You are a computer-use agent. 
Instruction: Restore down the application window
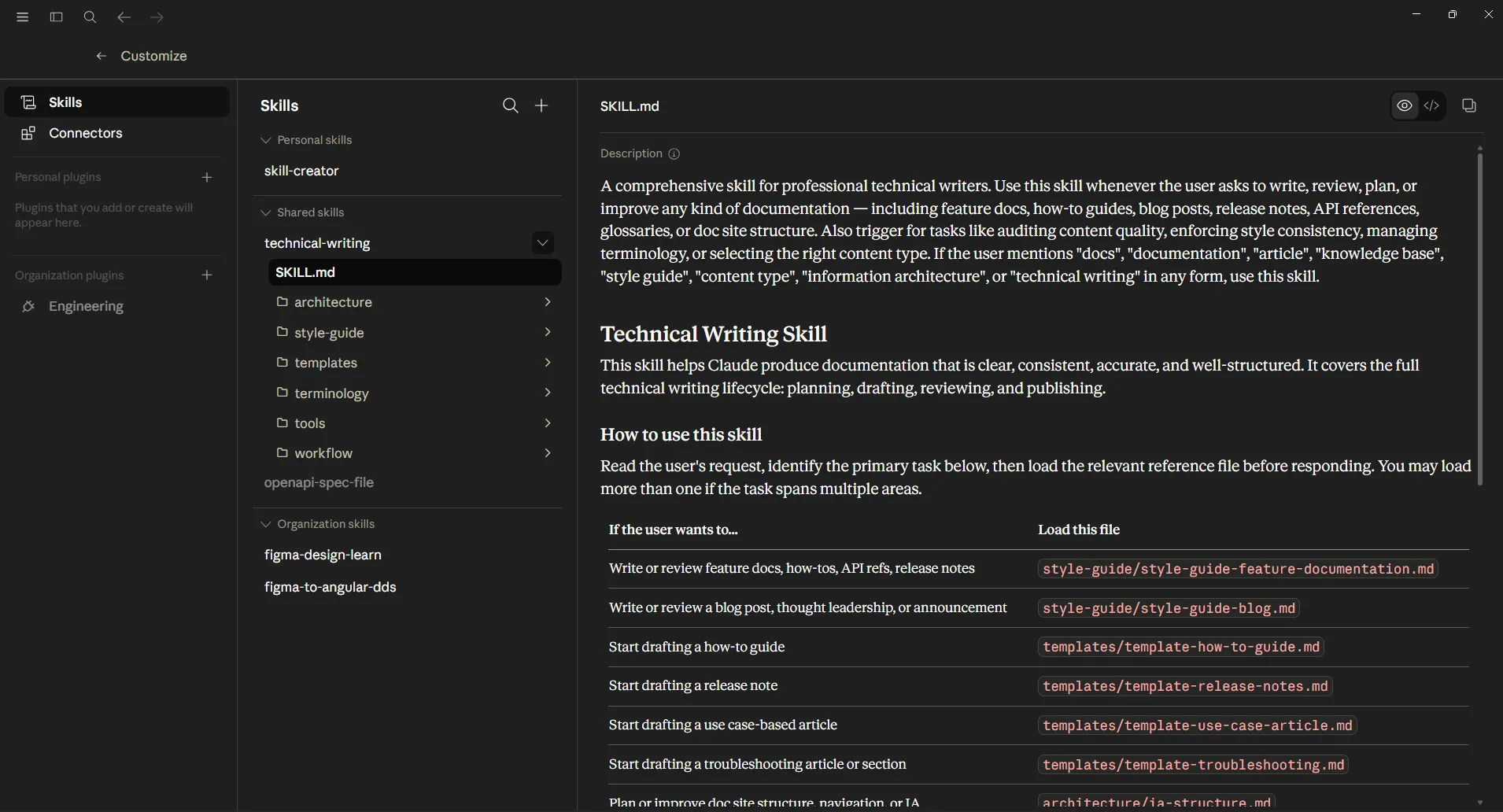click(x=1452, y=14)
